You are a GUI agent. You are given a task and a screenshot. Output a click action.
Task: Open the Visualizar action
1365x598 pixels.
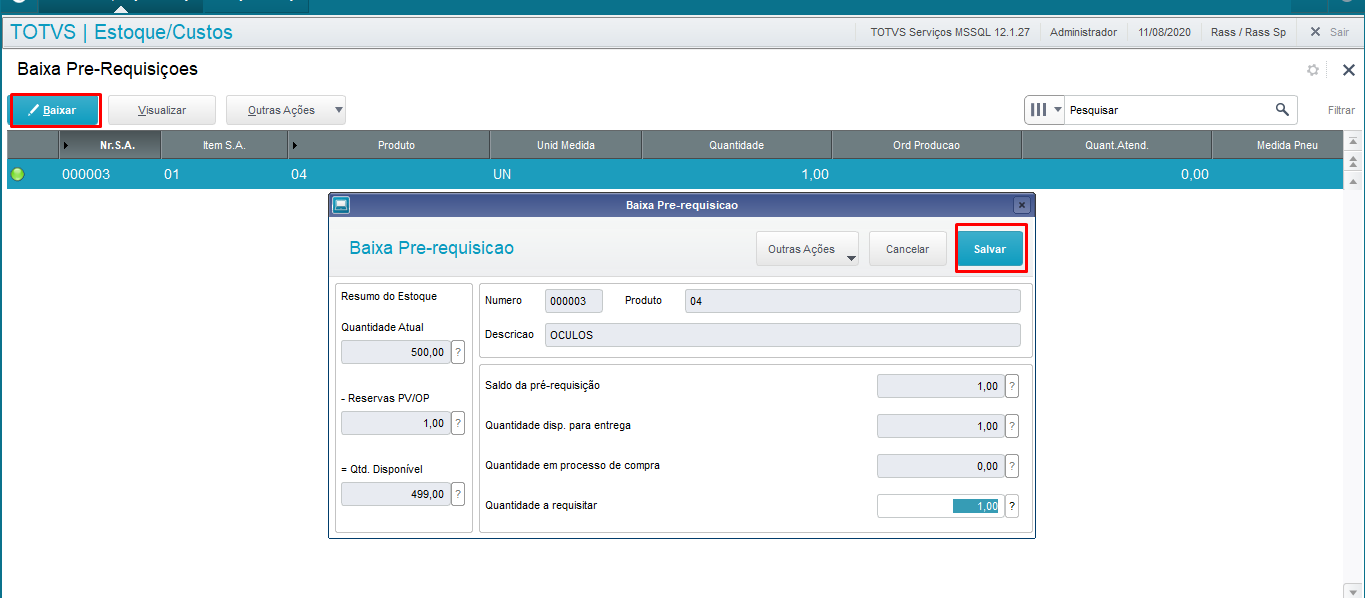coord(162,110)
